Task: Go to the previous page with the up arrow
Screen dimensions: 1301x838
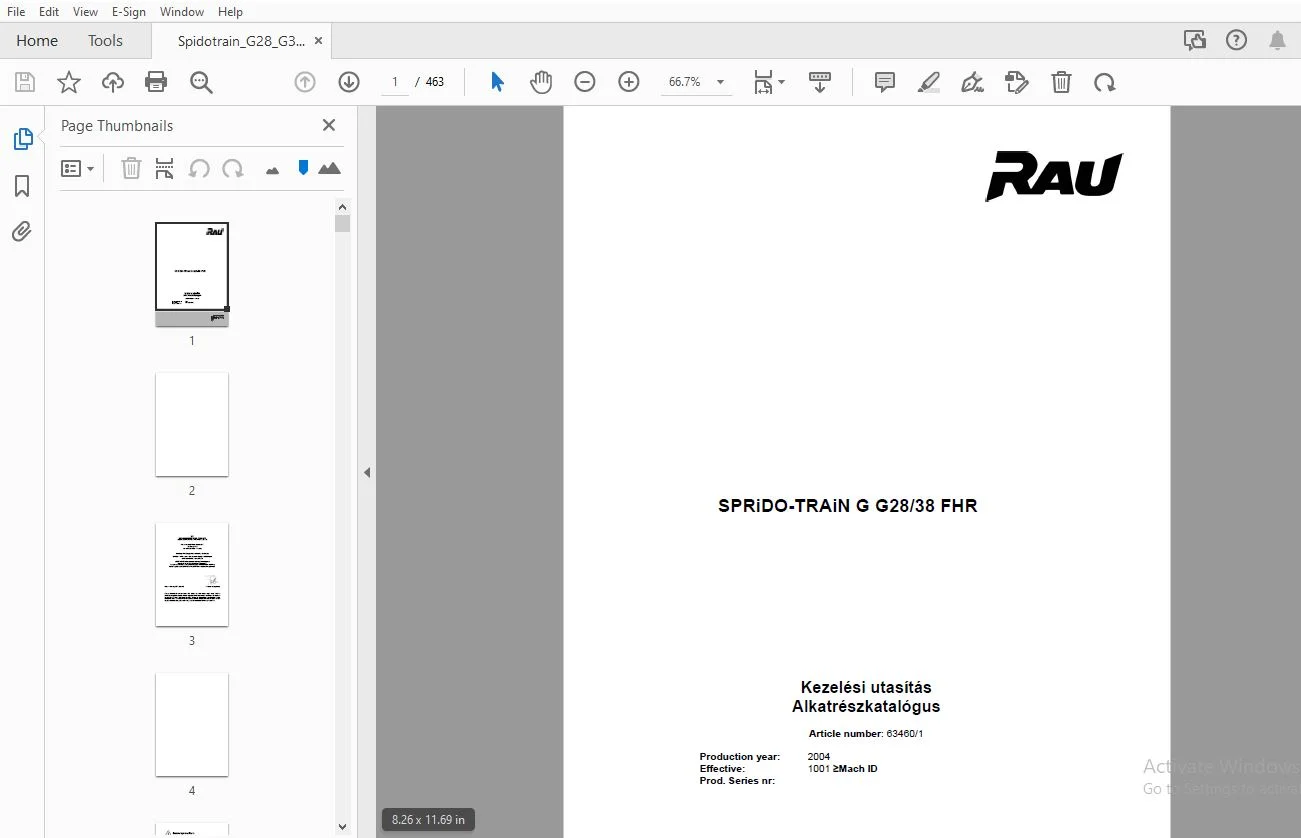Action: coord(305,82)
